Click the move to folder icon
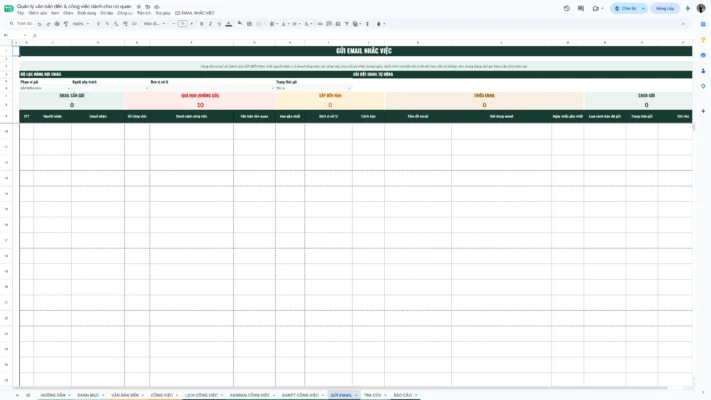711x400 pixels. coord(148,7)
